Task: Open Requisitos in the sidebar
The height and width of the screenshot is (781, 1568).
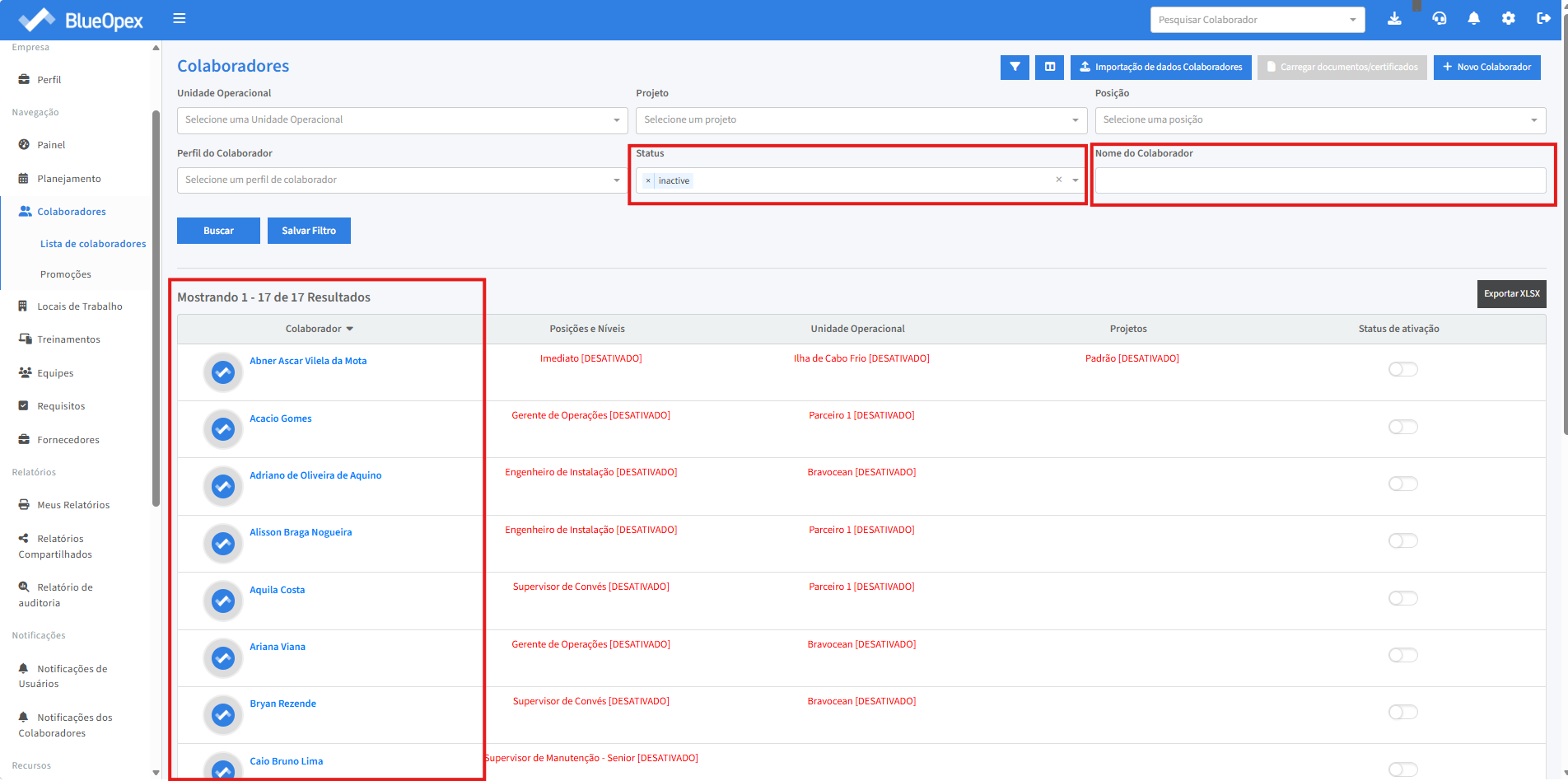Action: [x=61, y=406]
